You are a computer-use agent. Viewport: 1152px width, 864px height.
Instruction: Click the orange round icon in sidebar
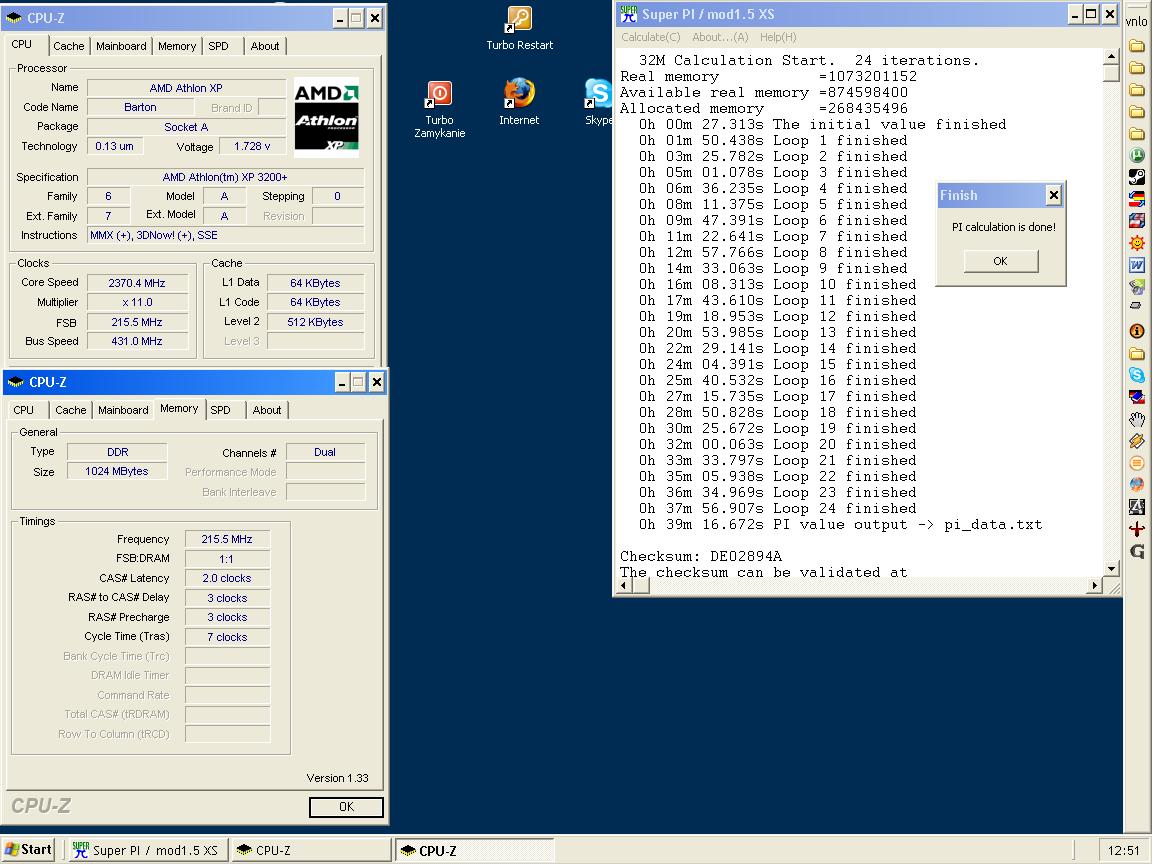1137,463
